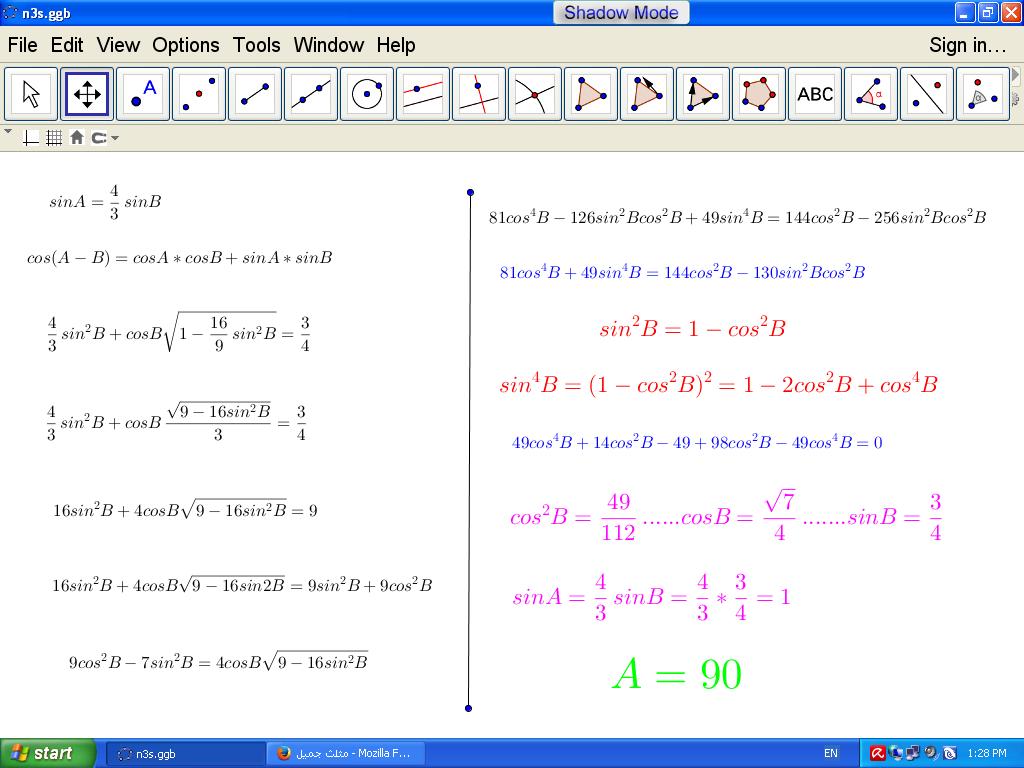
Task: Select the sinA = 4/3 sinB formula at top left
Action: click(105, 202)
